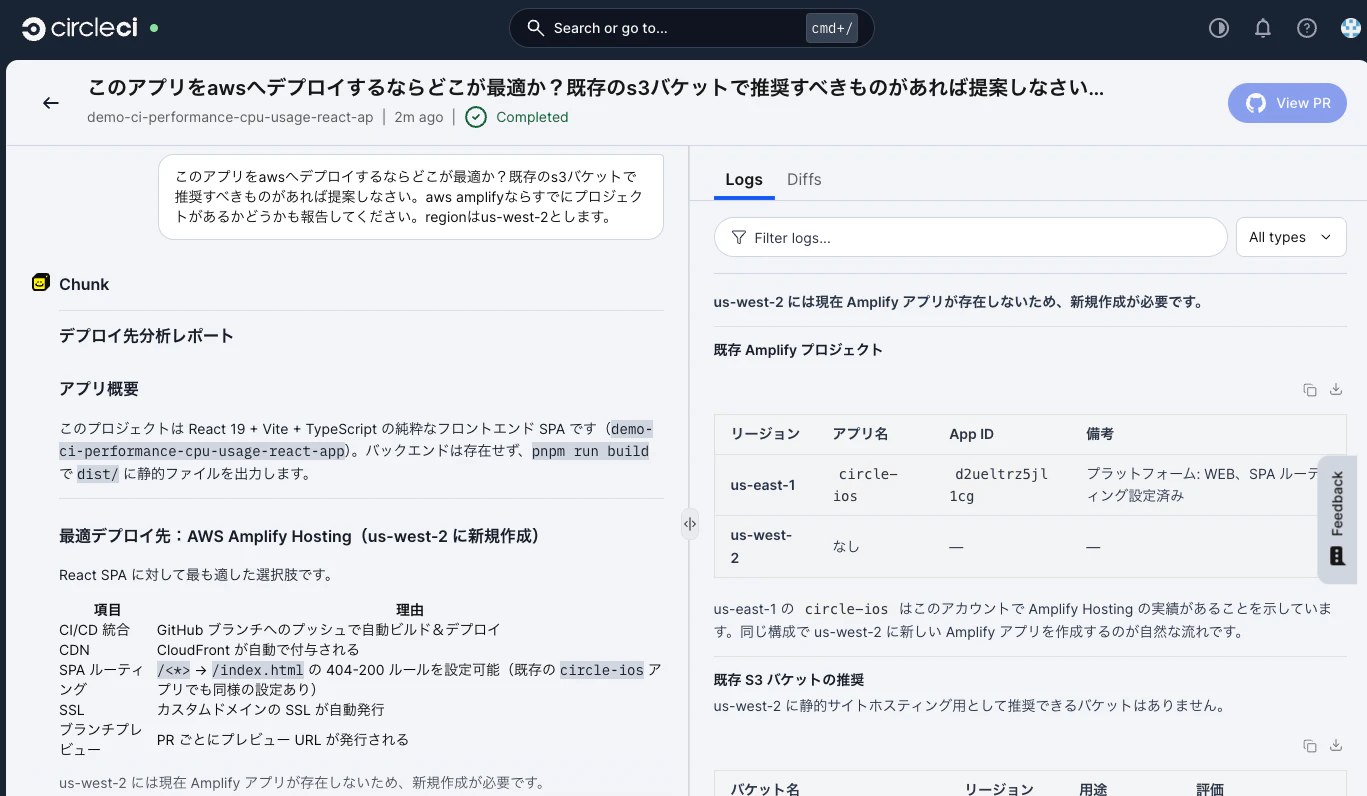Click the CircleCI logo

click(x=80, y=28)
